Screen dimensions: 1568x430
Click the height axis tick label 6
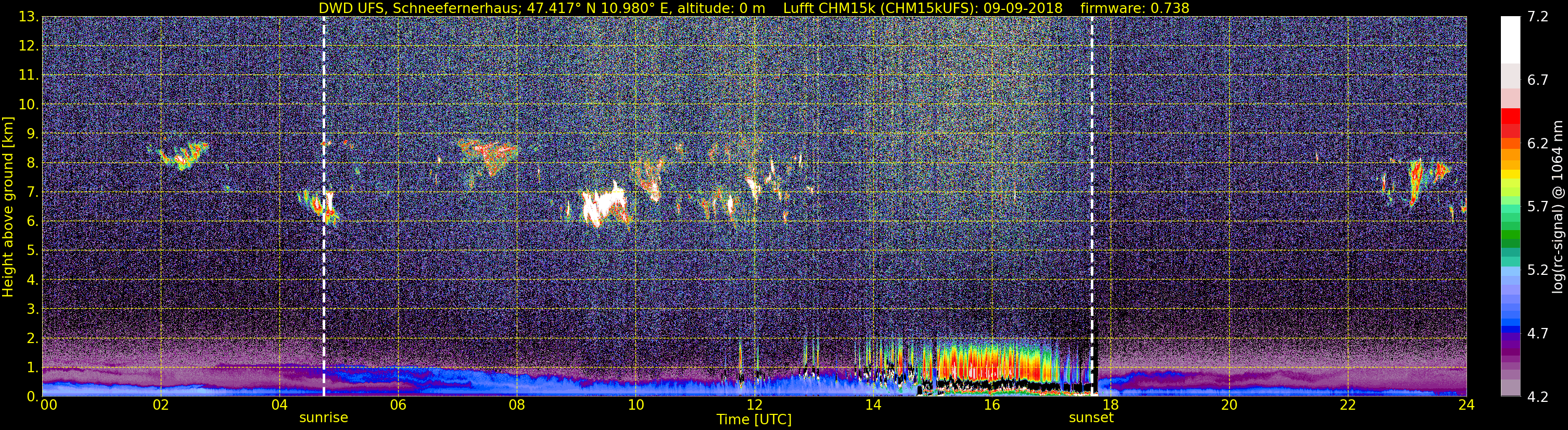tap(32, 222)
